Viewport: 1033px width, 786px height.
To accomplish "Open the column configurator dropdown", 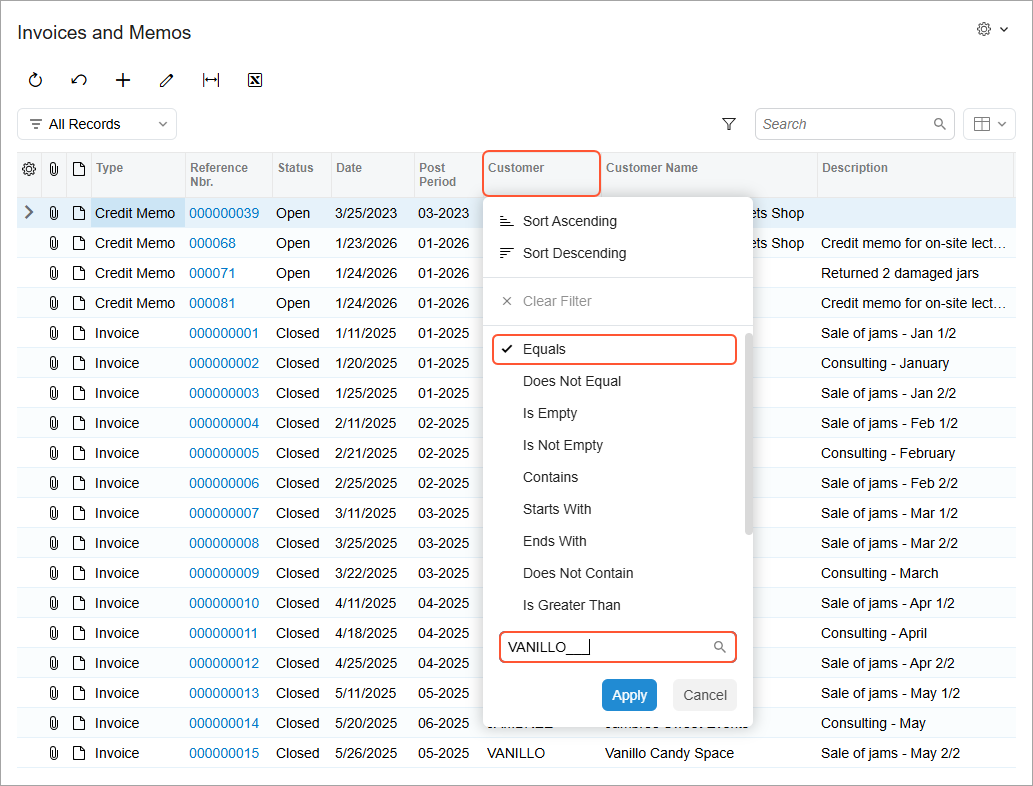I will pyautogui.click(x=989, y=124).
